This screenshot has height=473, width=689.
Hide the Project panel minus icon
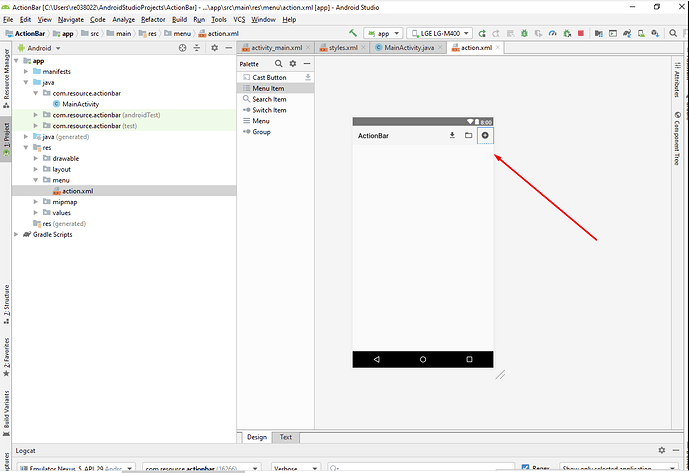tap(228, 48)
